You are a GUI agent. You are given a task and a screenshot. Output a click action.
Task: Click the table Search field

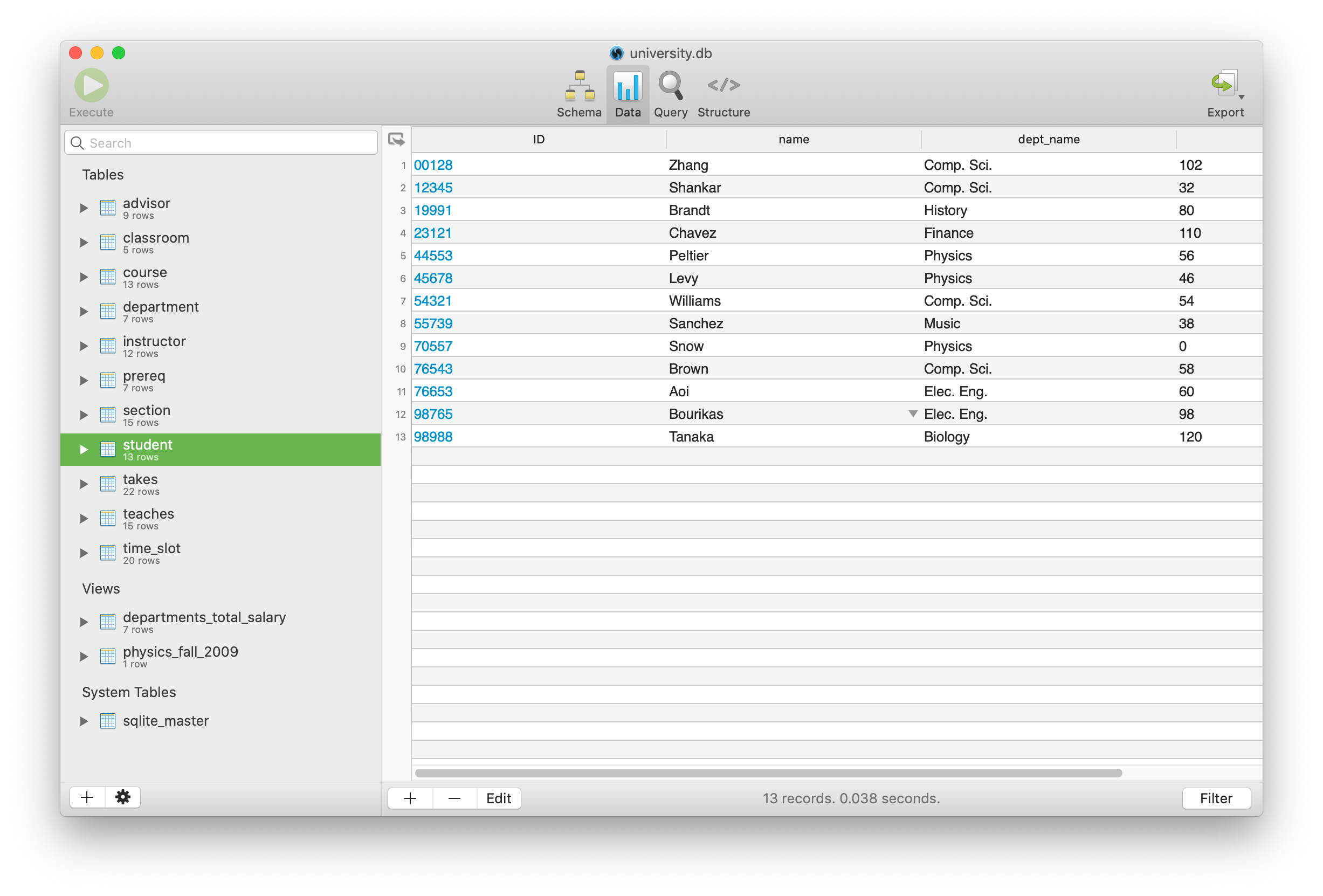(x=228, y=143)
